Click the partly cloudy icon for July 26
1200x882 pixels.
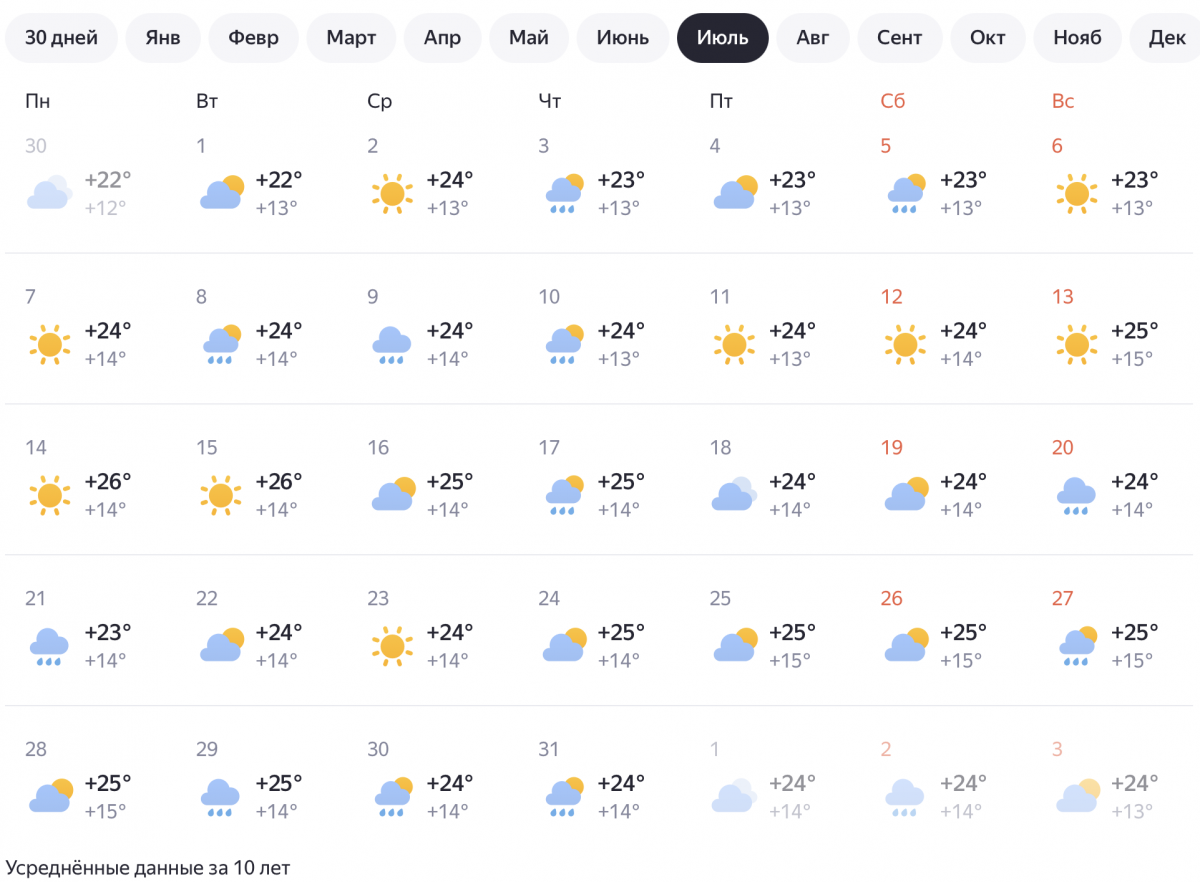pos(905,646)
